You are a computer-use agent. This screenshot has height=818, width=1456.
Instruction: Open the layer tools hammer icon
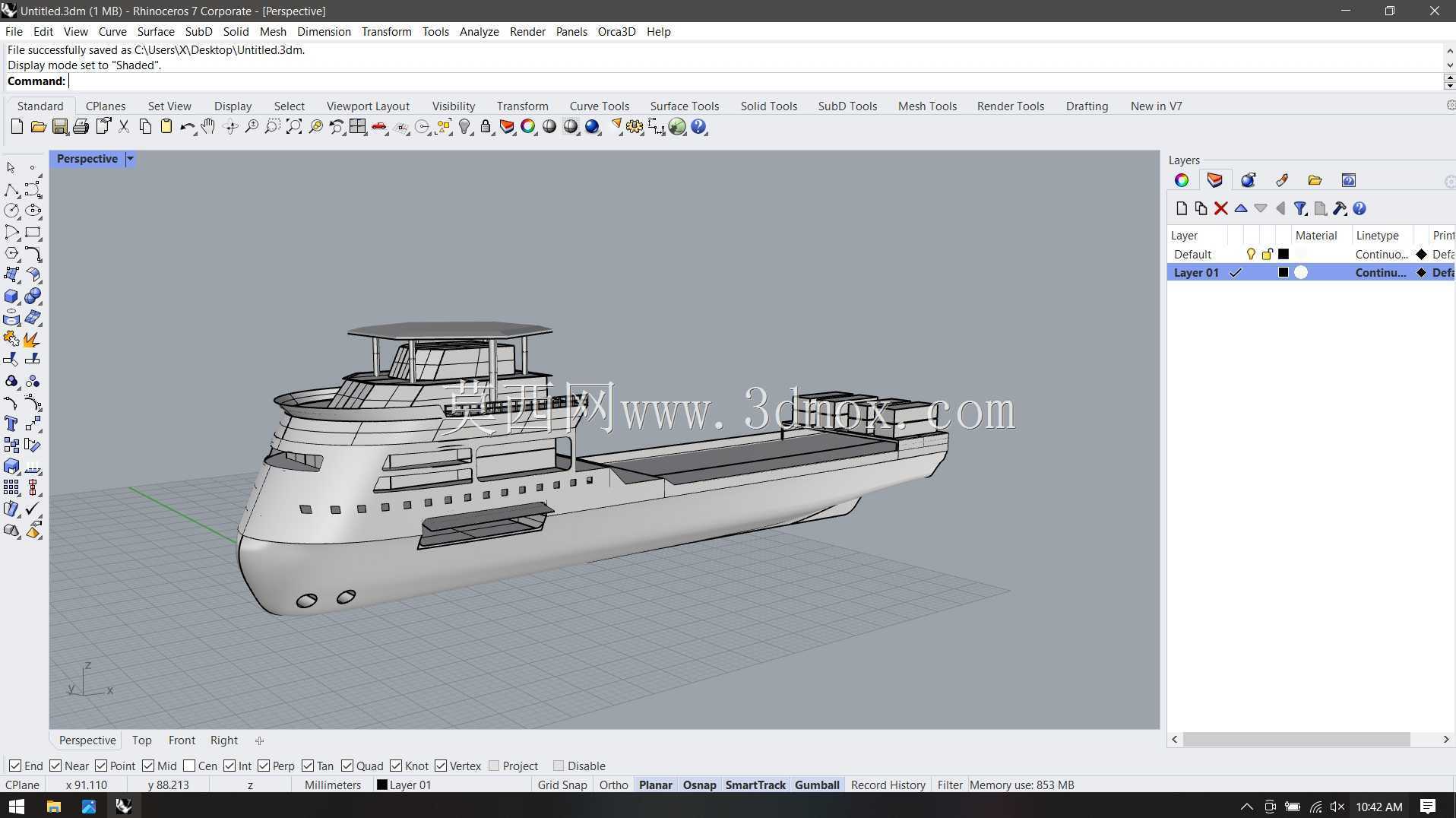coord(1340,208)
